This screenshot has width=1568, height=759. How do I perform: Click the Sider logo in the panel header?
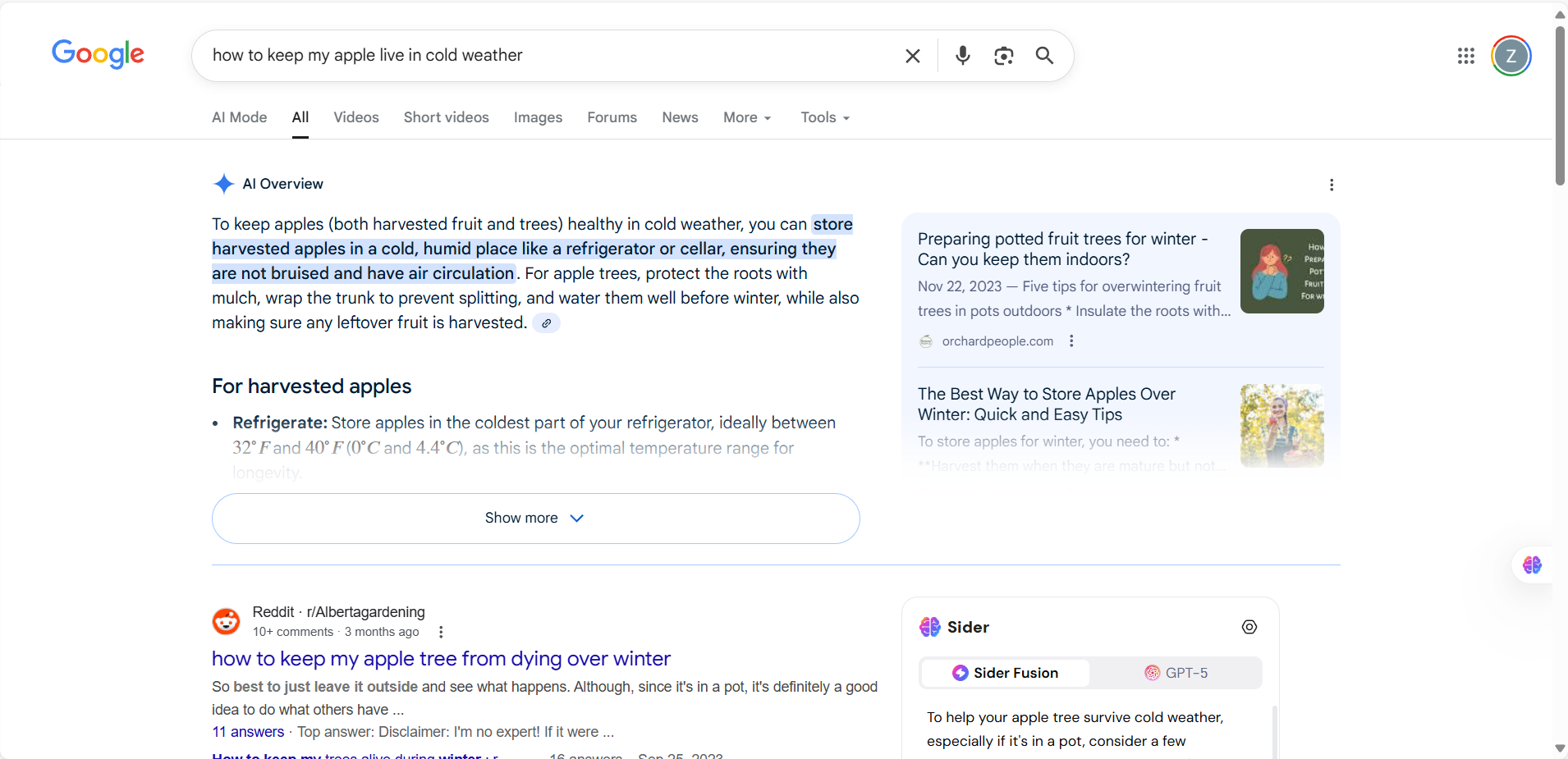(930, 626)
